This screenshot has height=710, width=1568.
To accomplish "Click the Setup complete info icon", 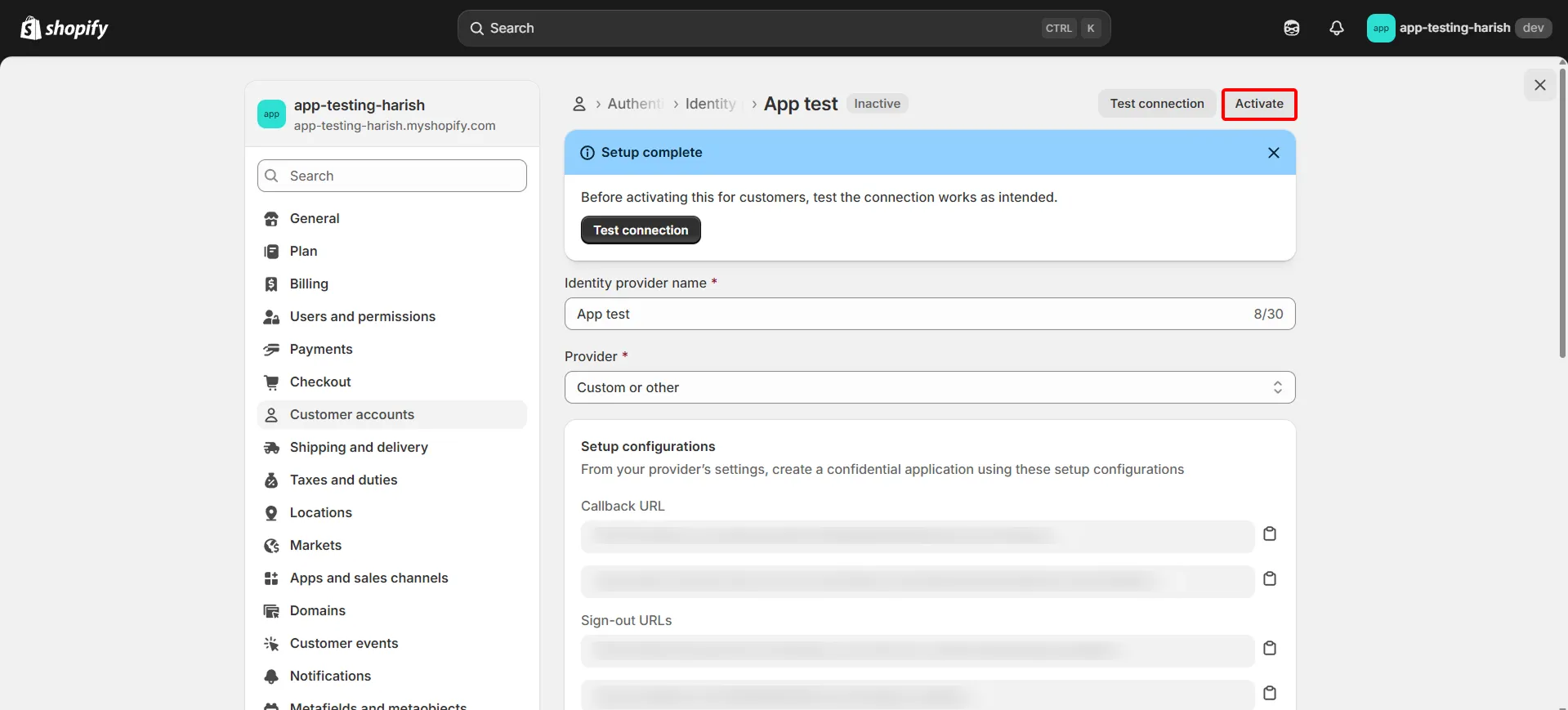I will pyautogui.click(x=587, y=153).
